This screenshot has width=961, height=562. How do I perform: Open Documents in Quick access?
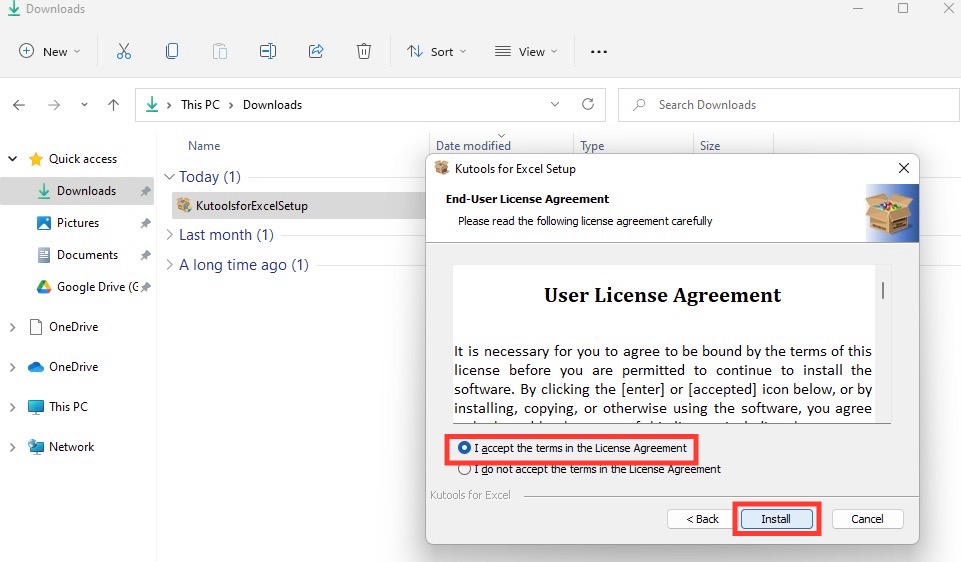pos(87,255)
